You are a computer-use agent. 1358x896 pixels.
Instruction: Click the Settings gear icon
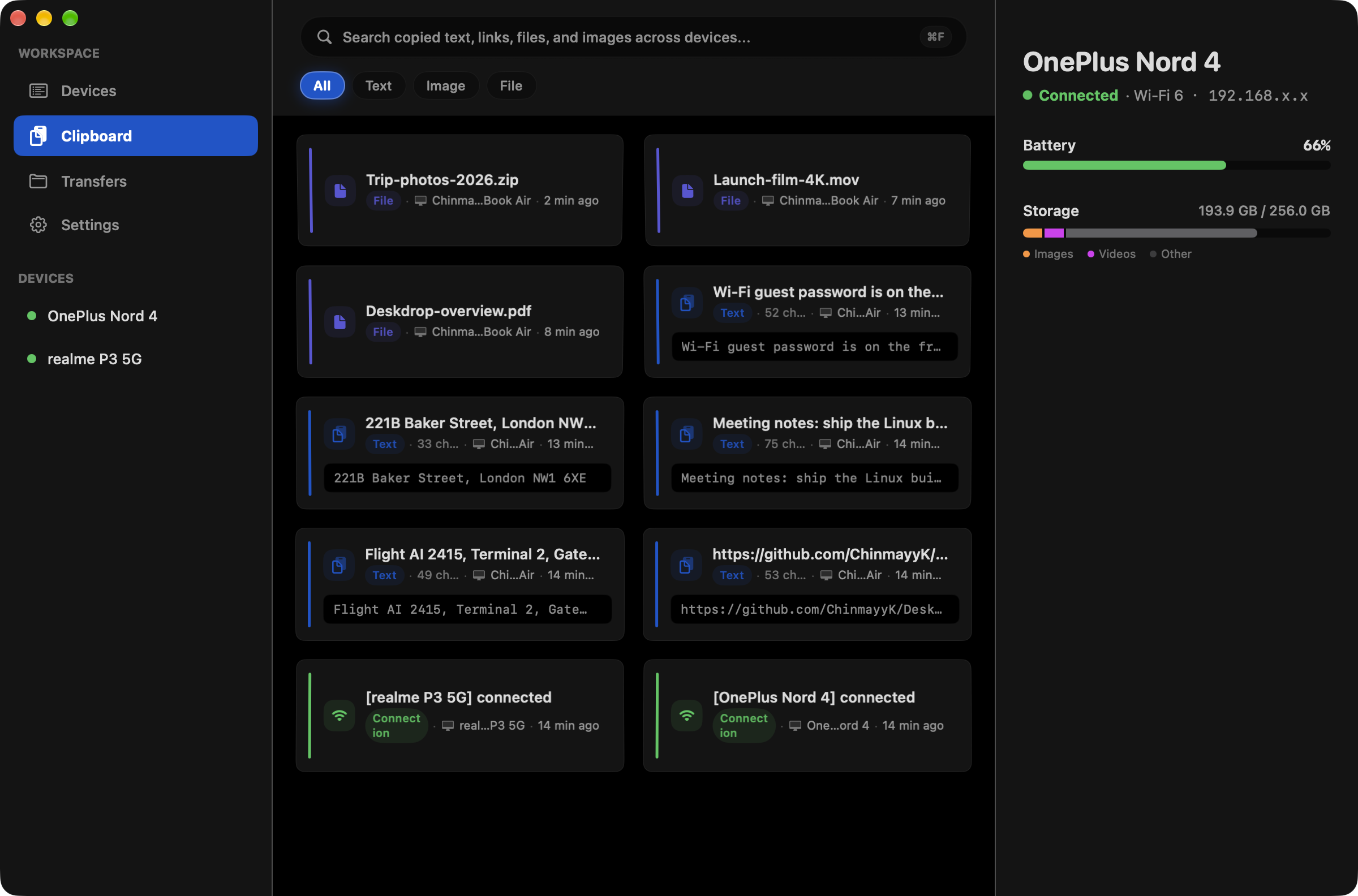(38, 225)
